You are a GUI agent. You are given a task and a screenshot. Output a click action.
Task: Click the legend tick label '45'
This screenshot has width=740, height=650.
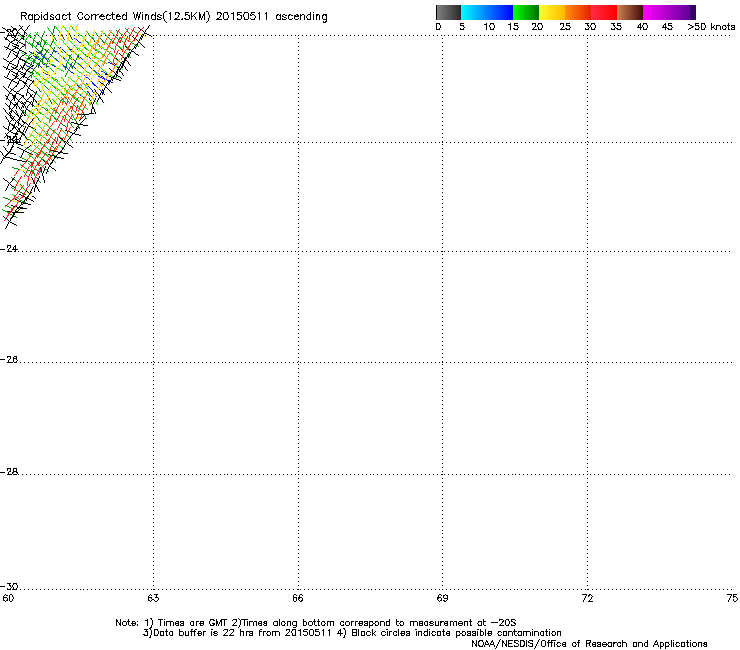tap(667, 27)
